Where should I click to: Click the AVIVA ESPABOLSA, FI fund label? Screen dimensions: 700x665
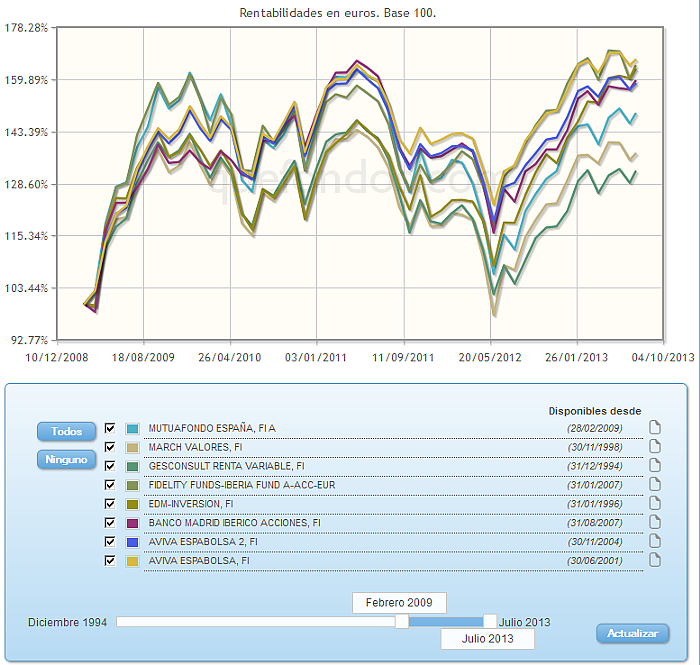coord(199,561)
